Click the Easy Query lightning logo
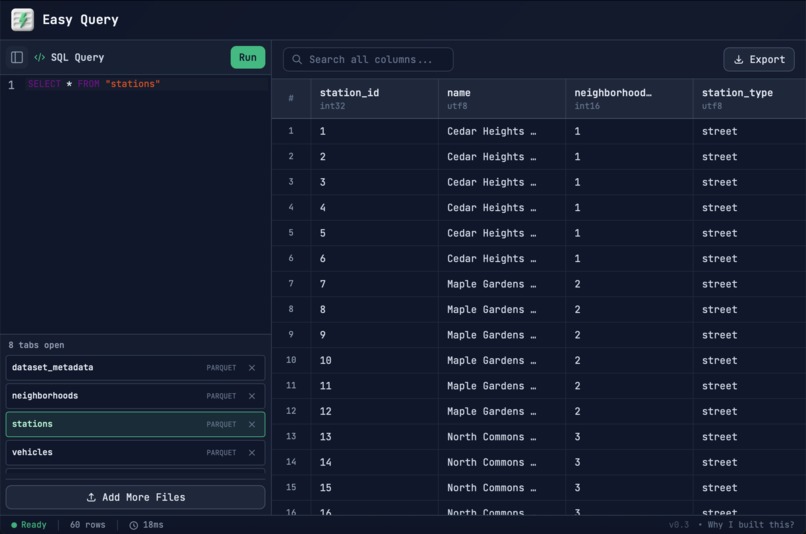 (x=22, y=20)
